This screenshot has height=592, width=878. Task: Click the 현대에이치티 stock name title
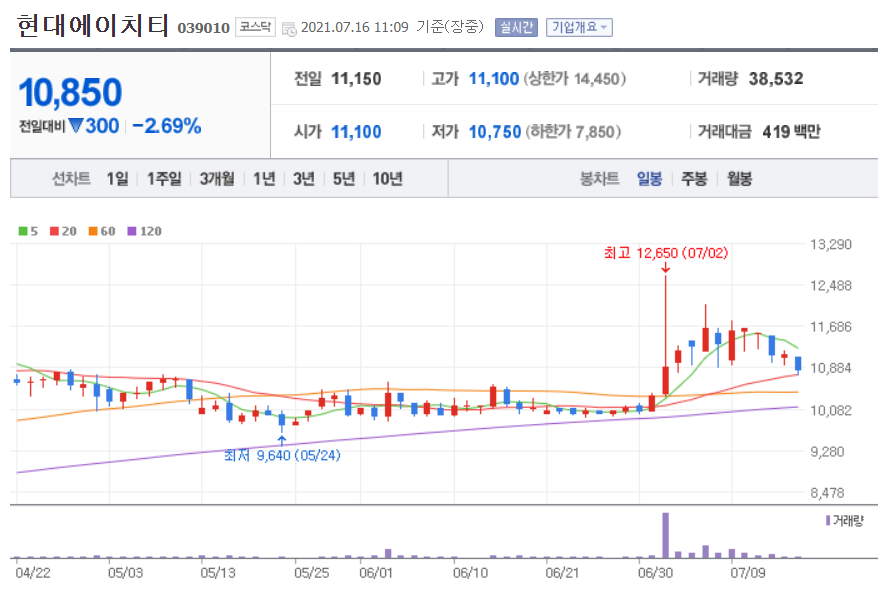click(x=92, y=26)
